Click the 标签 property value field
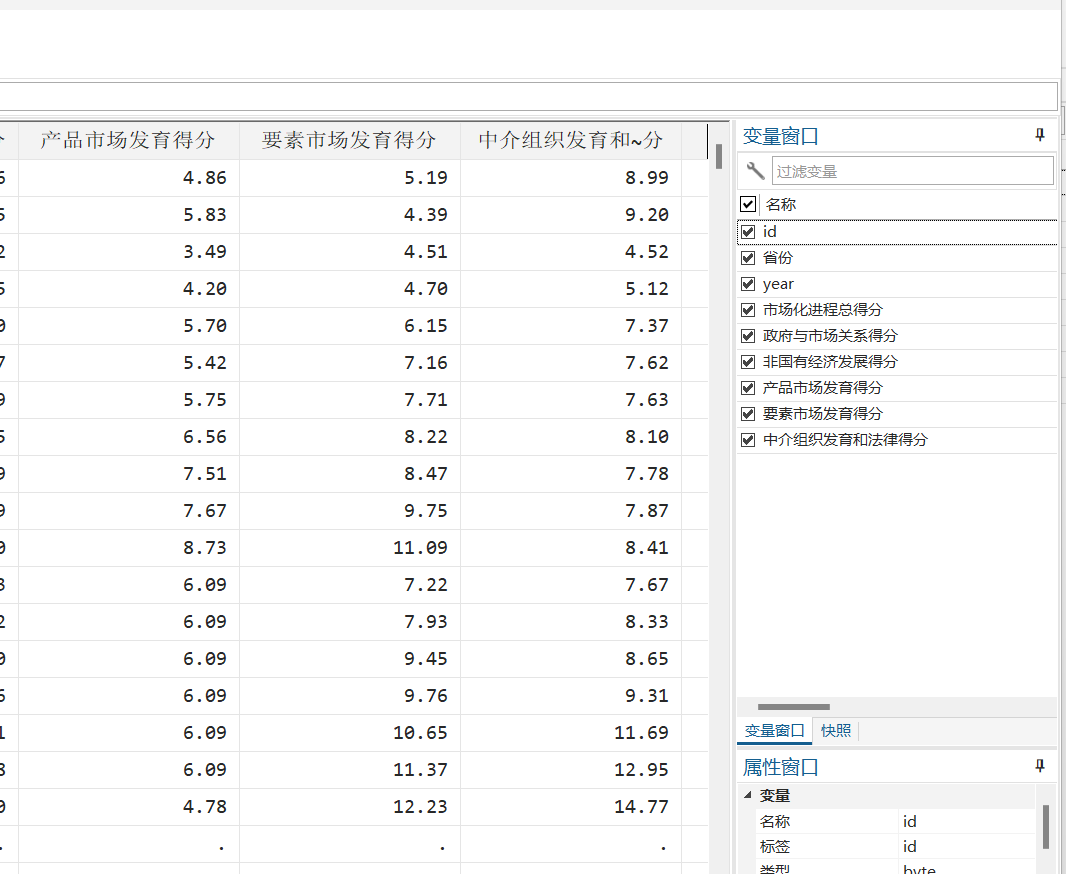The height and width of the screenshot is (874, 1066). click(x=965, y=847)
